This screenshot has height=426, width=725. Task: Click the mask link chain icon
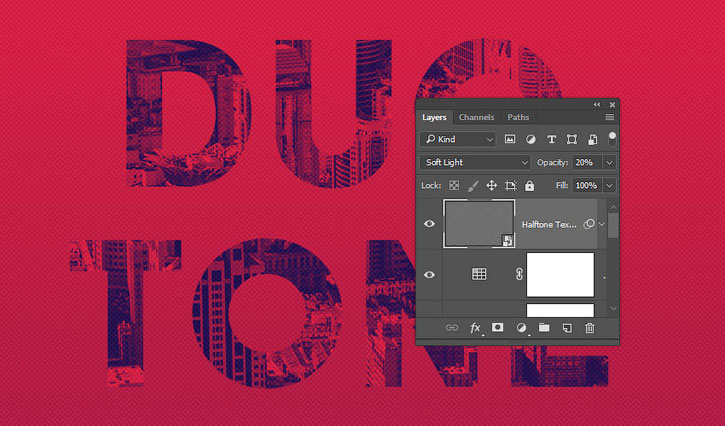pyautogui.click(x=519, y=274)
